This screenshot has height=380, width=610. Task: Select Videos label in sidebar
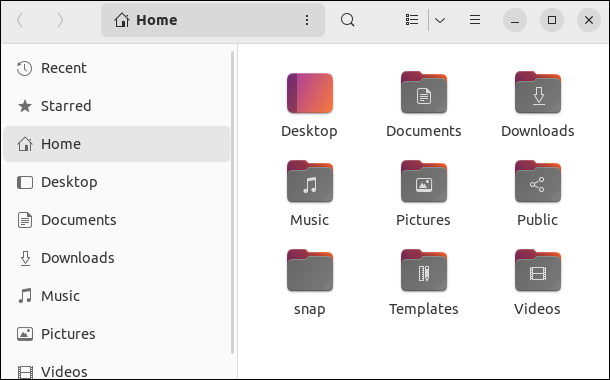point(64,372)
